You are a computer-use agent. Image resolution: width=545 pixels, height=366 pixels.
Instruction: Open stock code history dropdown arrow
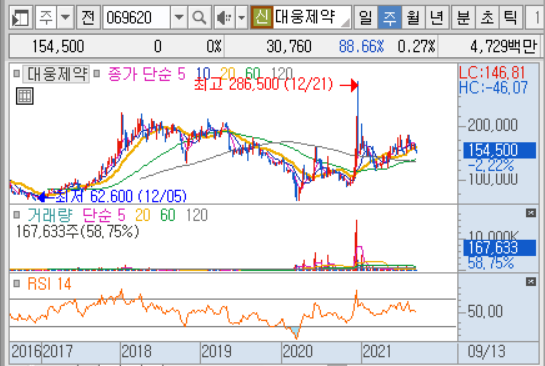point(179,17)
